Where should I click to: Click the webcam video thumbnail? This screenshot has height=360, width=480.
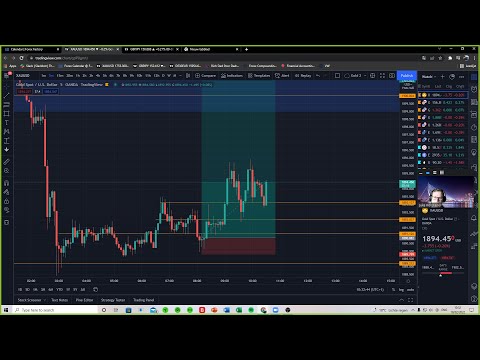coord(445,192)
